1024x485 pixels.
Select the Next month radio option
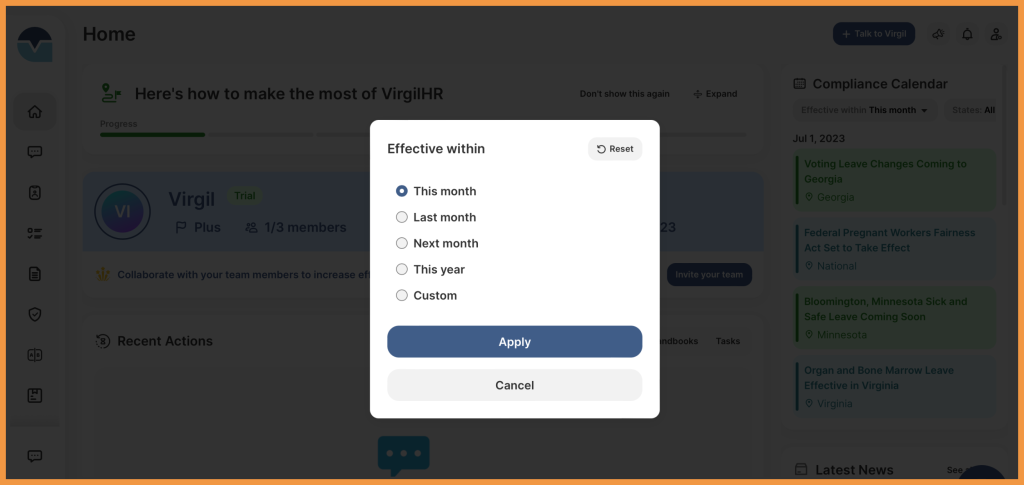coord(438,243)
